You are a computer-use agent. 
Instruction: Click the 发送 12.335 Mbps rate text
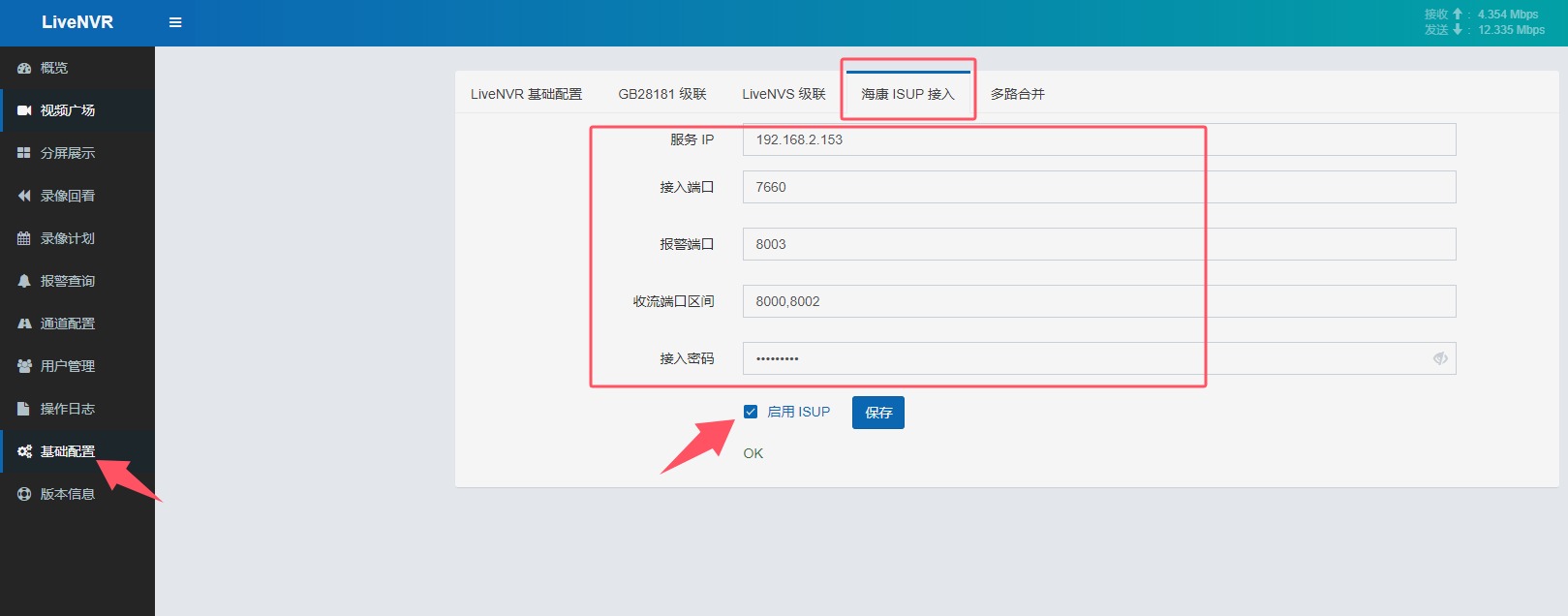click(x=1485, y=30)
